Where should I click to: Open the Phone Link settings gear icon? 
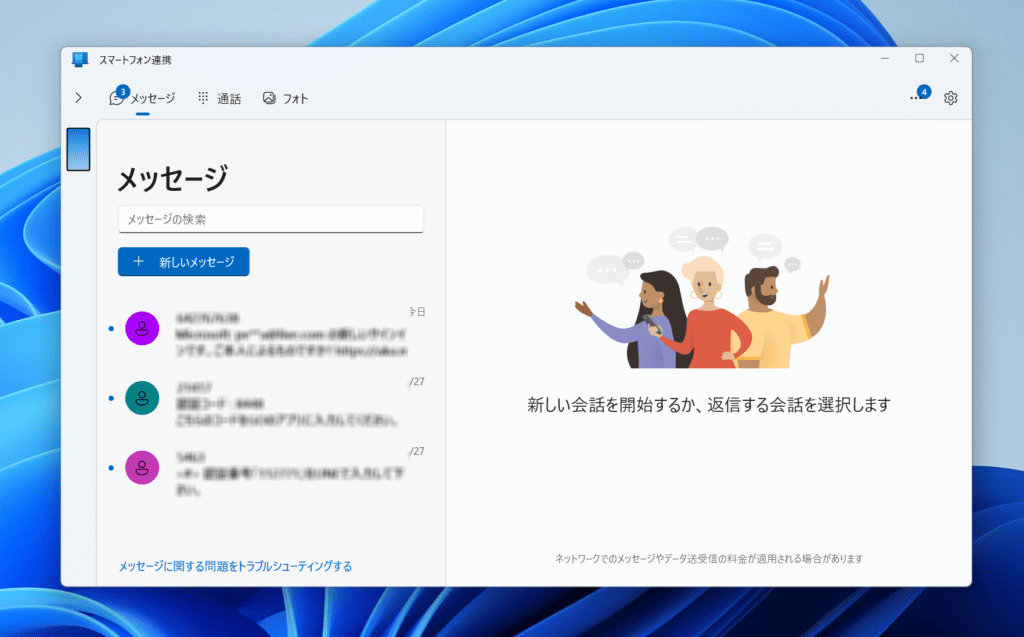(949, 97)
